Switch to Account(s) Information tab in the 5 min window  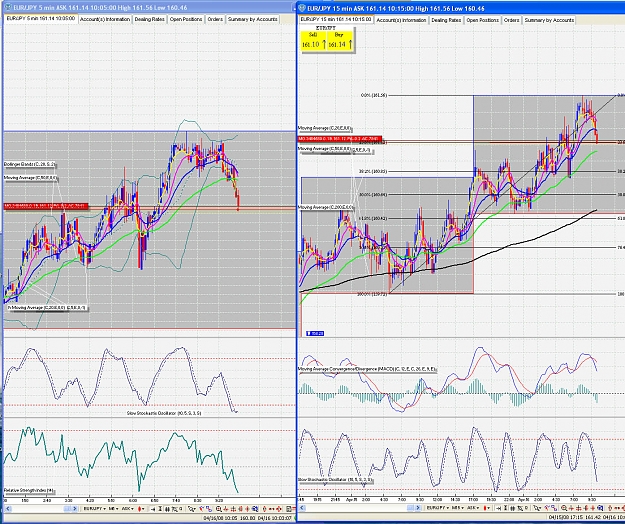point(105,19)
